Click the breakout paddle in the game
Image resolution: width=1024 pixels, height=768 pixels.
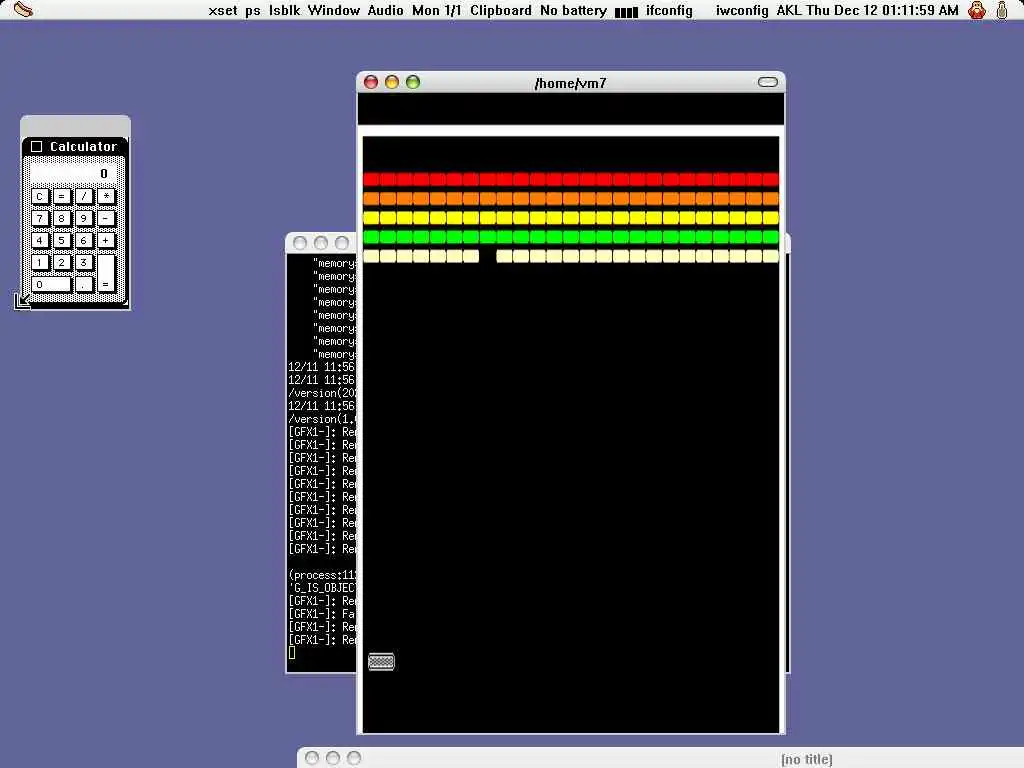click(381, 662)
